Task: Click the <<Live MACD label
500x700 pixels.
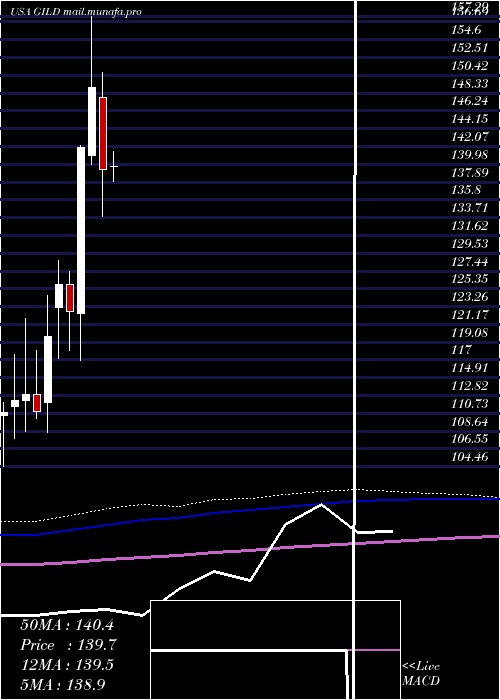Action: (x=421, y=673)
